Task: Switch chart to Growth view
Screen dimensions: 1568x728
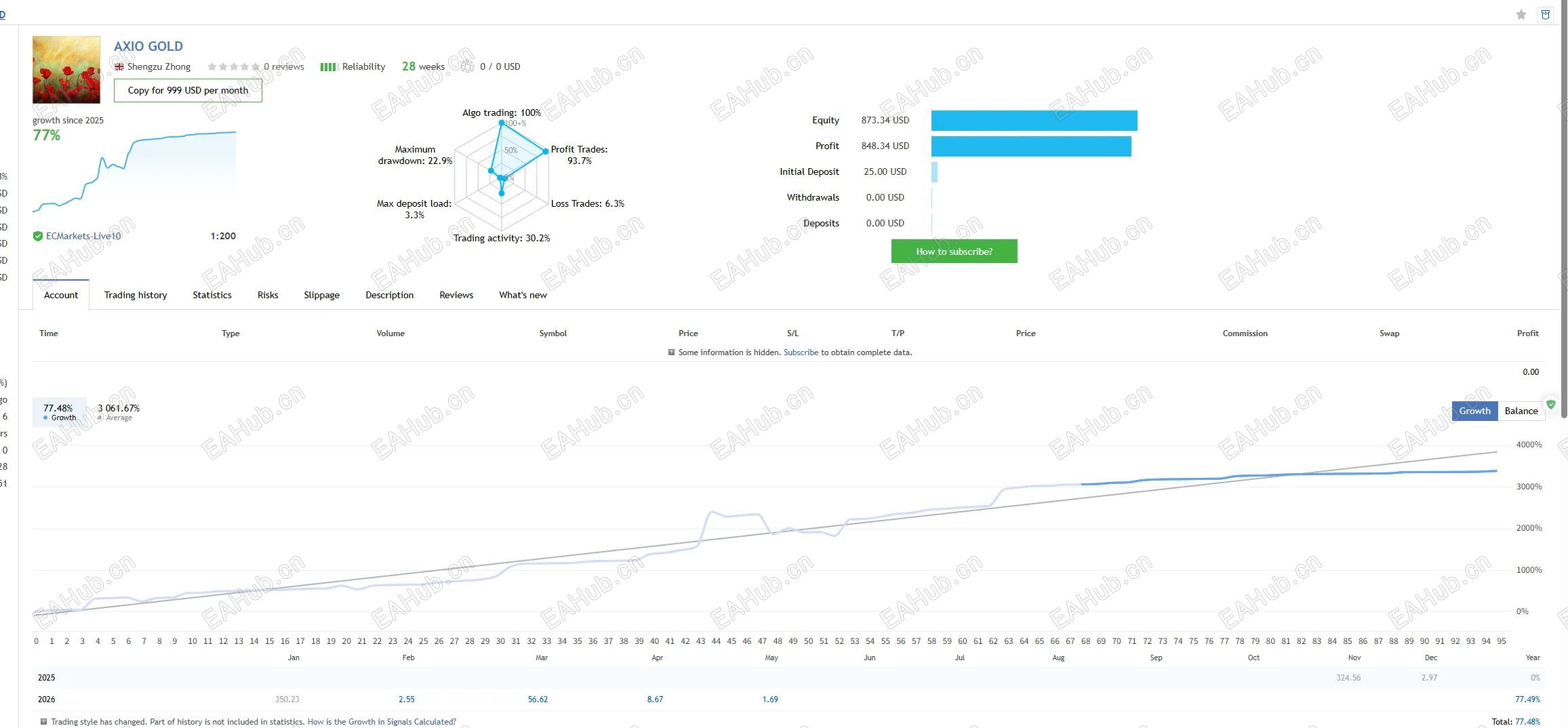Action: click(x=1474, y=411)
